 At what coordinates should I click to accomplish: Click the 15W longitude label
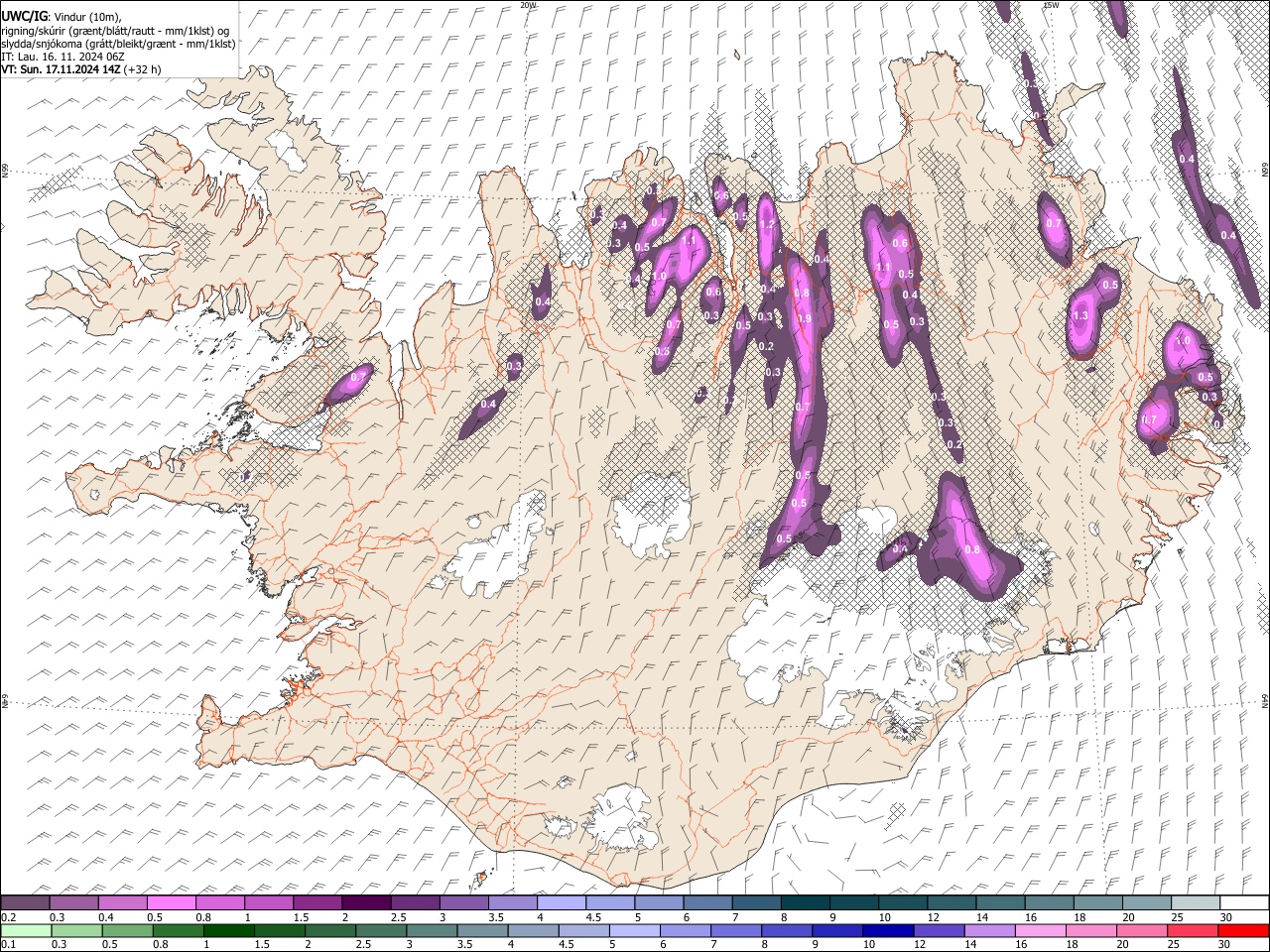(x=1051, y=5)
